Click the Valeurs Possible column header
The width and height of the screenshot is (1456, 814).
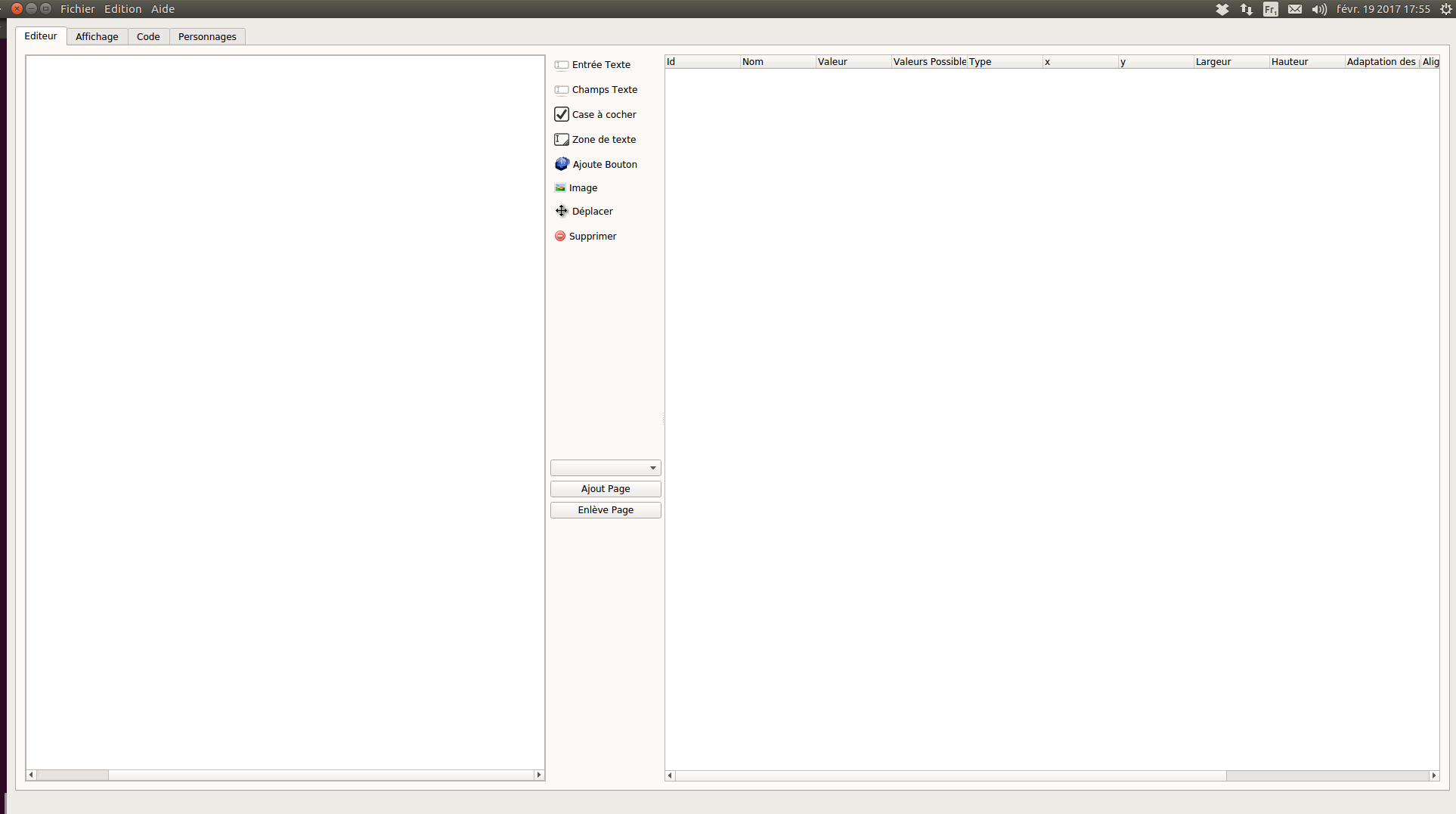(x=929, y=62)
